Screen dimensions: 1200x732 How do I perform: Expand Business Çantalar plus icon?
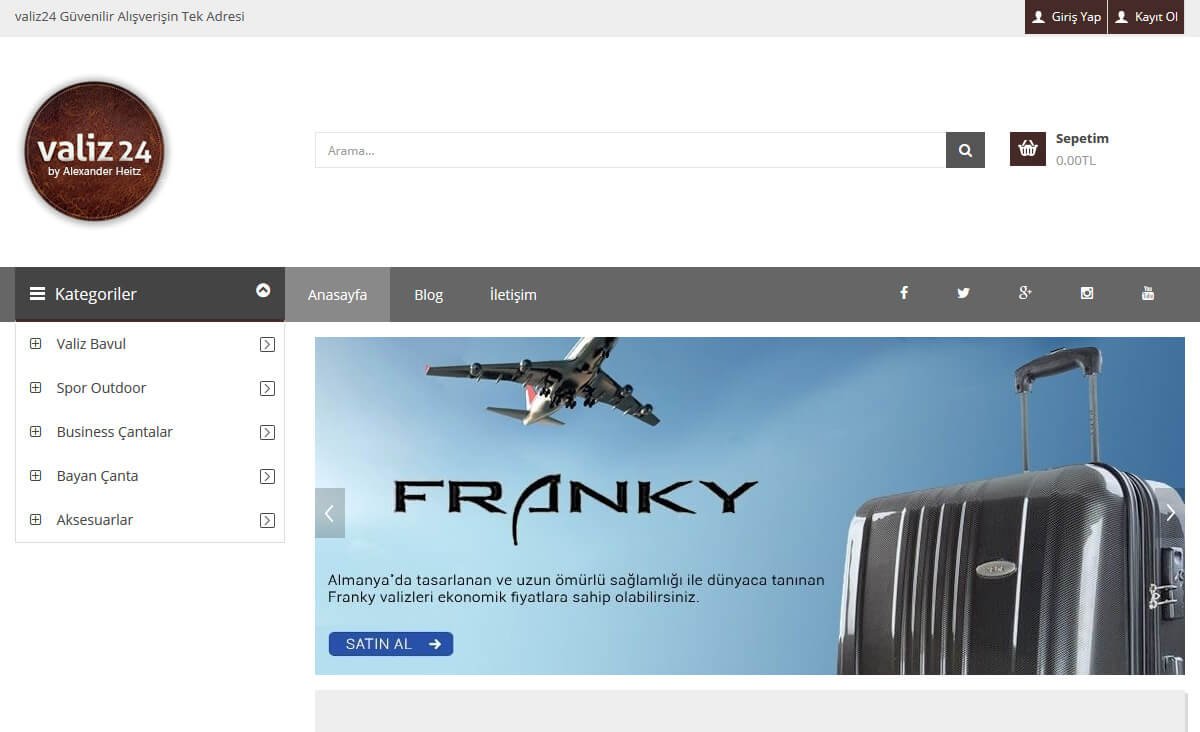pos(36,432)
